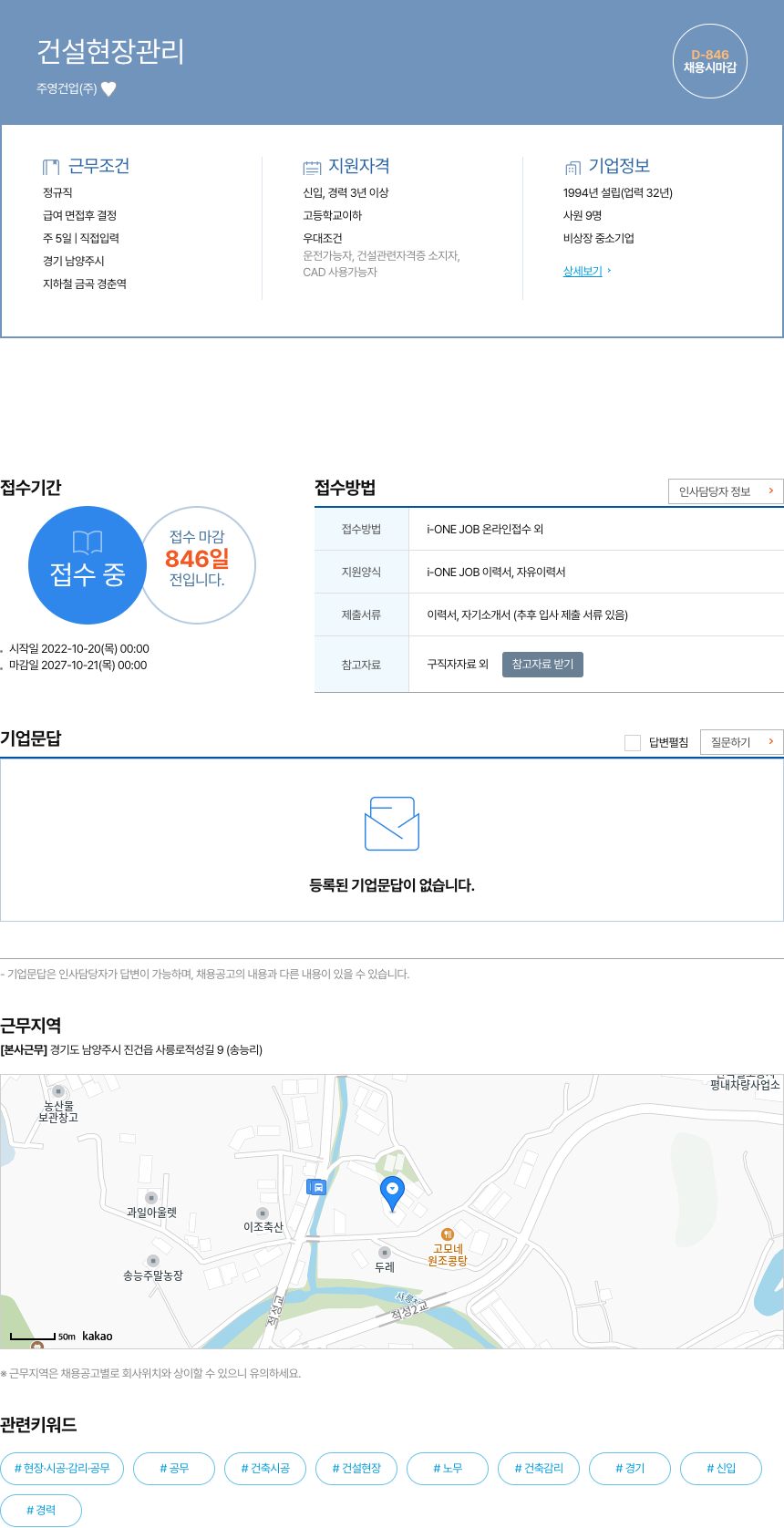Viewport: 784px width, 1528px height.
Task: Select keyword tag # 현장·시공·감리·공무
Action: click(x=62, y=1469)
